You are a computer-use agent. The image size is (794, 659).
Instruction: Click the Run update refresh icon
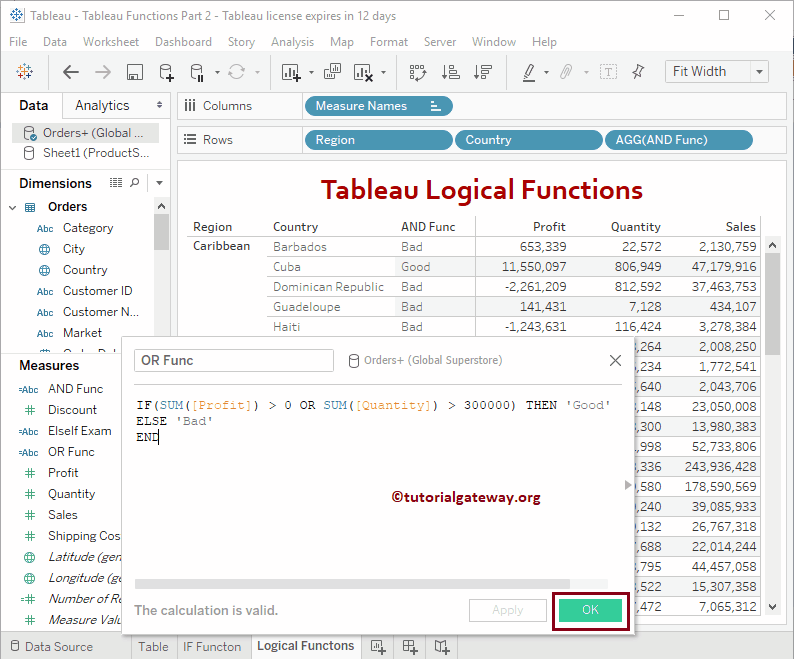pyautogui.click(x=236, y=72)
